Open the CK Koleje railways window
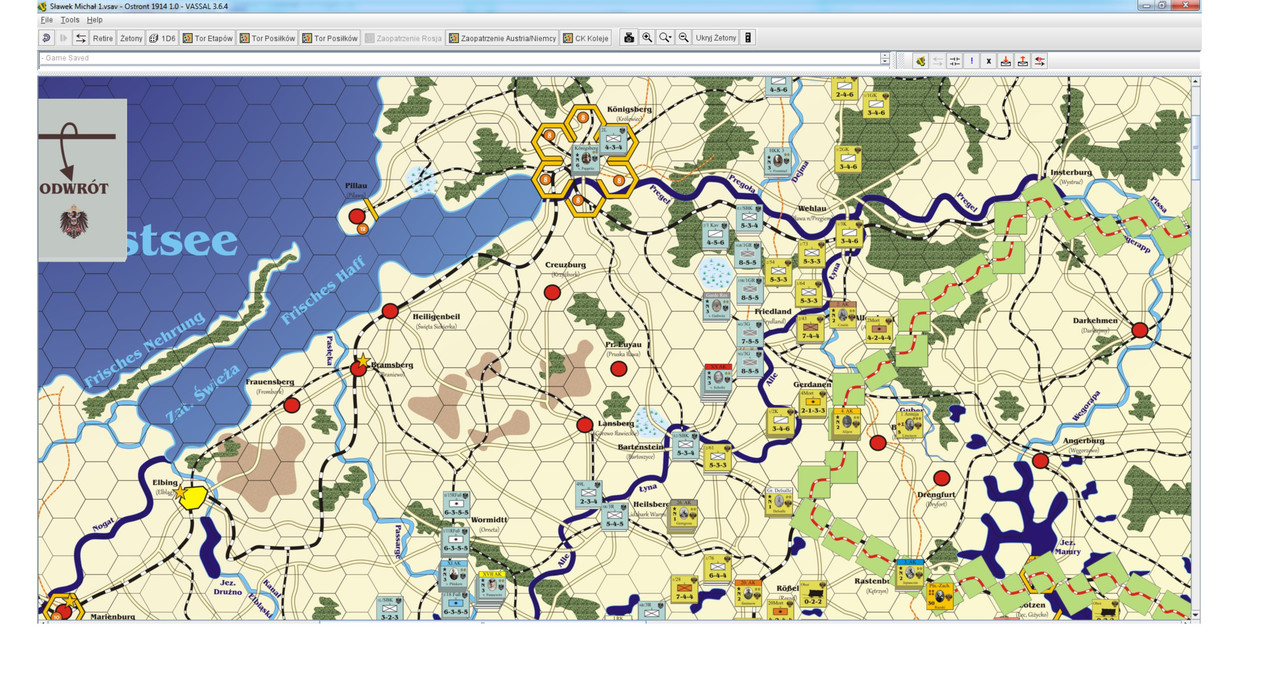 click(586, 38)
